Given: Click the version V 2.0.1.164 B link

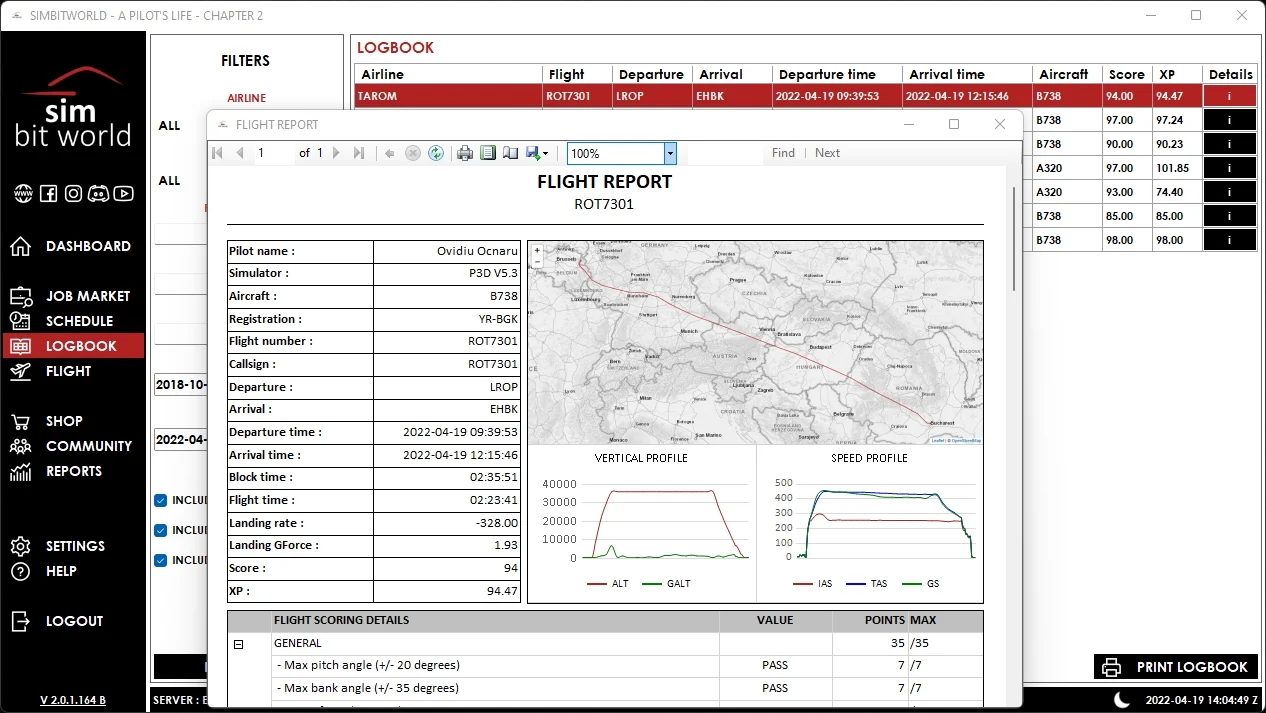Looking at the screenshot, I should [73, 700].
